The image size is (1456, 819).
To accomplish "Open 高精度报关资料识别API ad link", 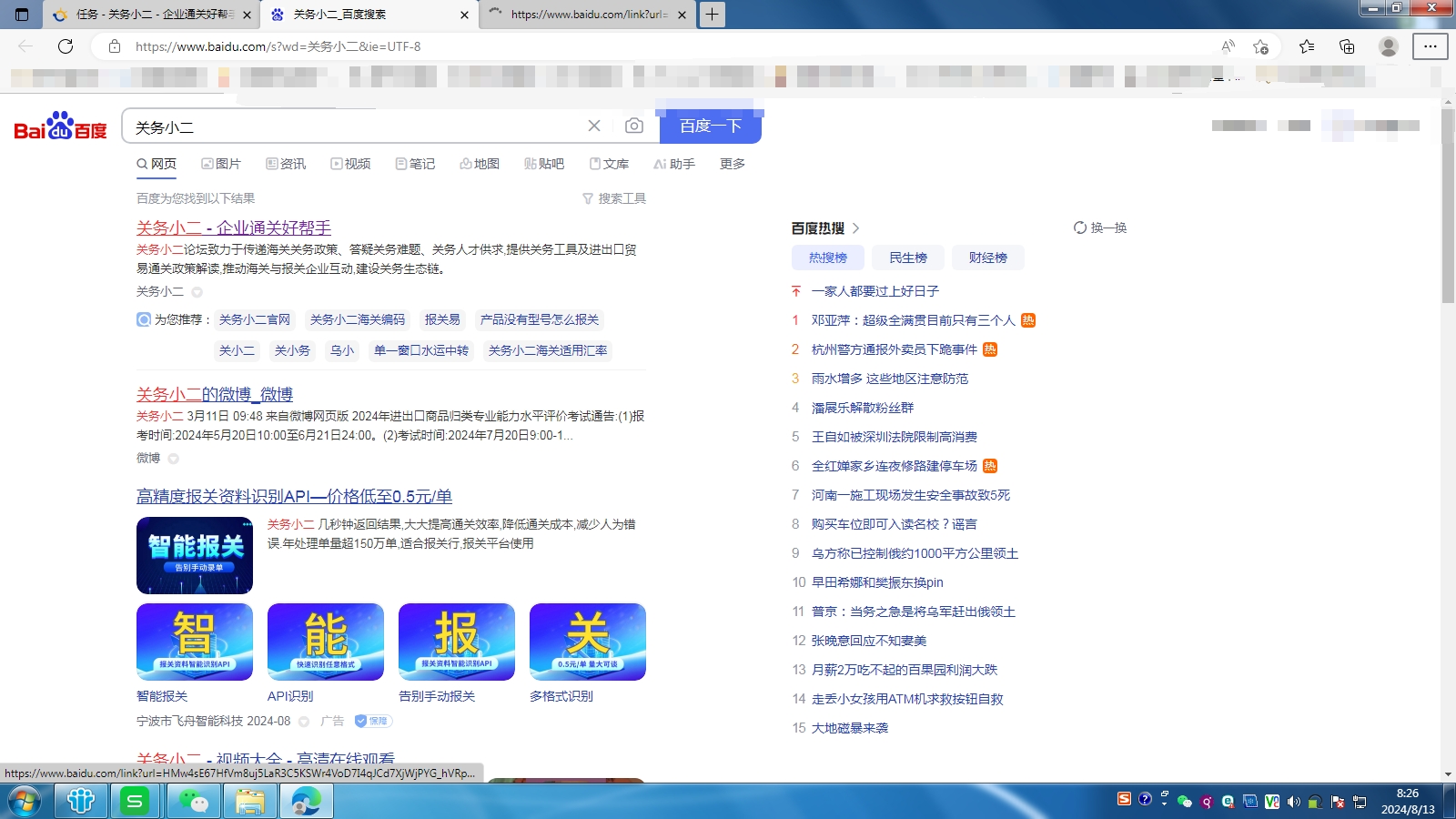I will coord(294,496).
